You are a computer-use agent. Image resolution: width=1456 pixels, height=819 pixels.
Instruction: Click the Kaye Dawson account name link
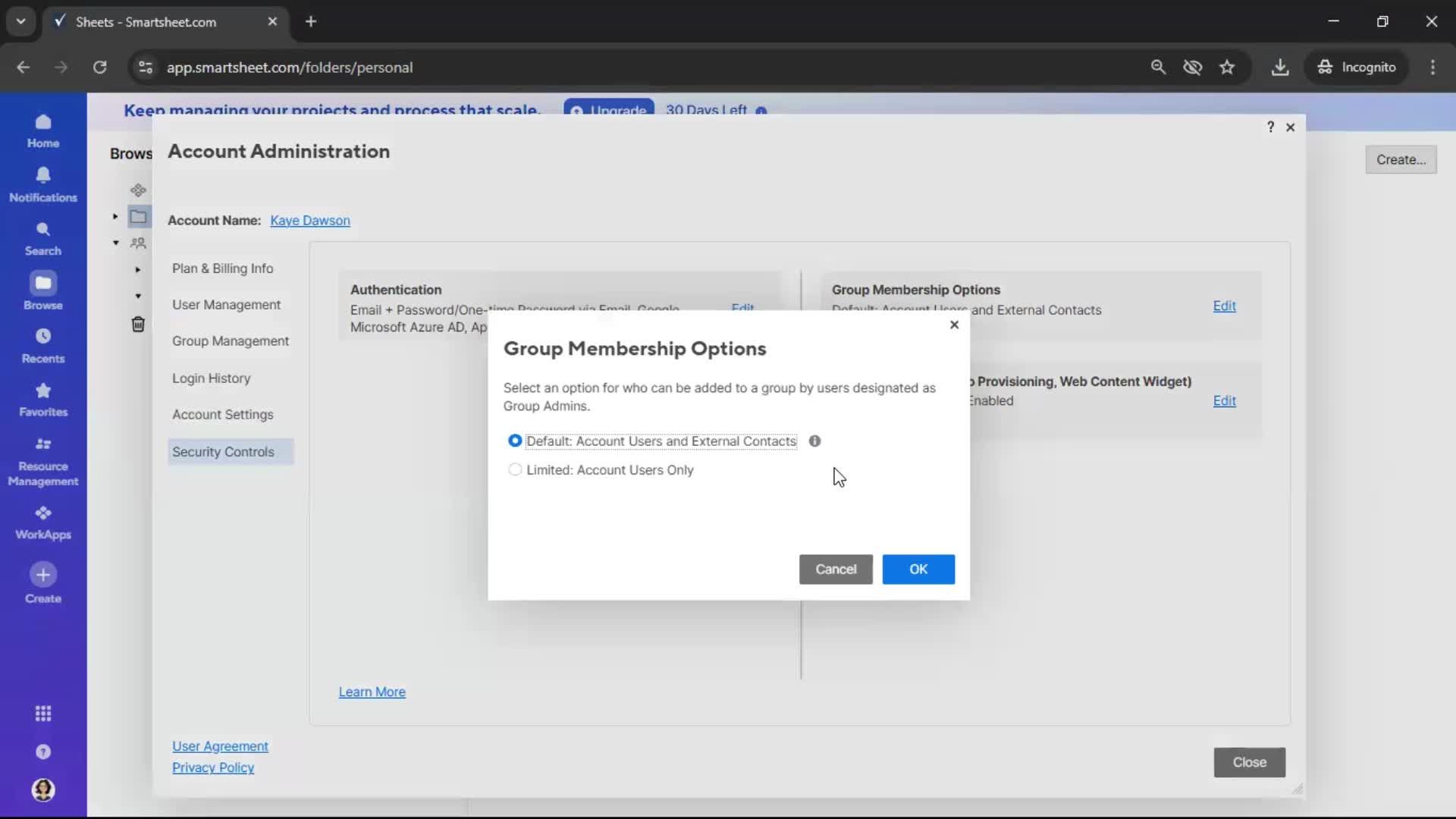coord(310,221)
